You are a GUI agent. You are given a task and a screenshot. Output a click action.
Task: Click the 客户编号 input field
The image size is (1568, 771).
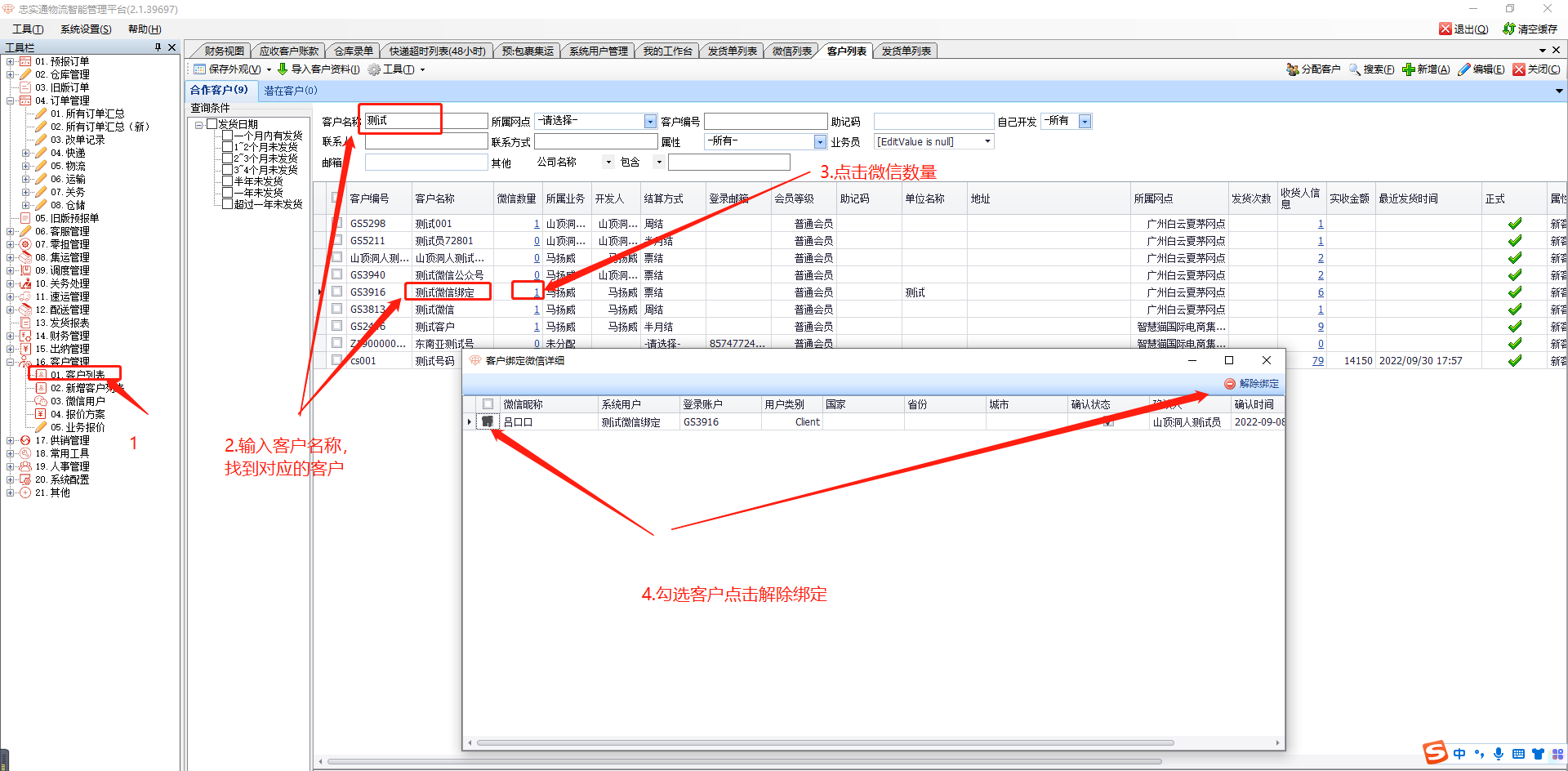765,122
